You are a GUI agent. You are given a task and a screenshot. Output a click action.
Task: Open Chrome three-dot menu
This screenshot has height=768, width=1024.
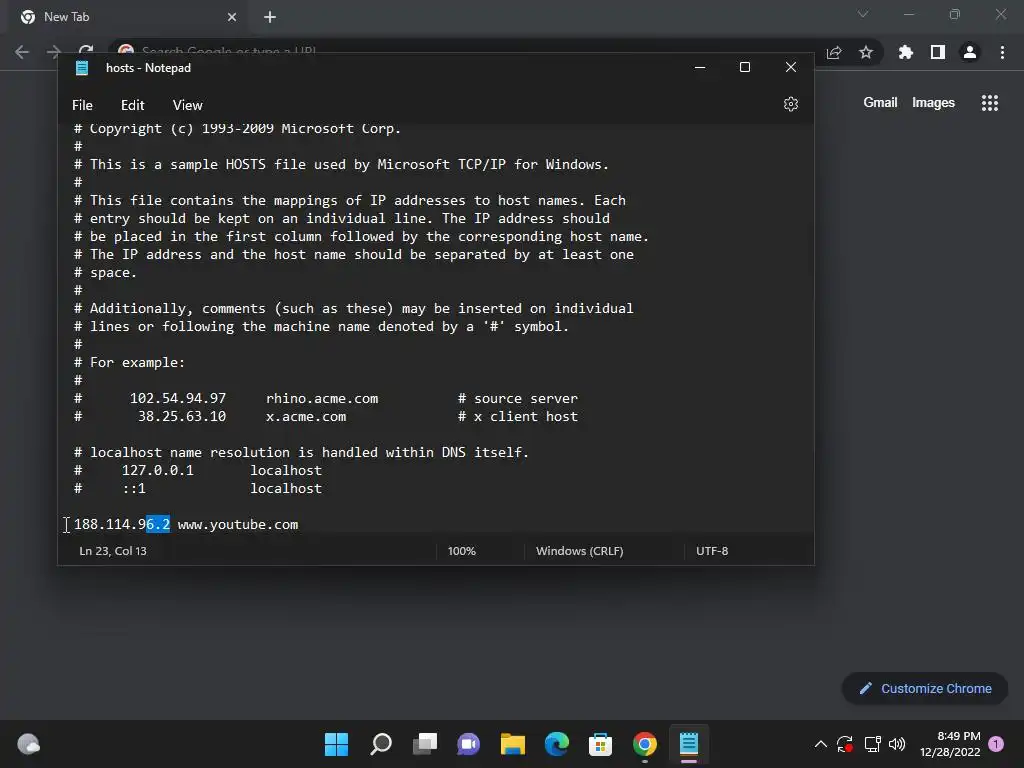click(1002, 52)
